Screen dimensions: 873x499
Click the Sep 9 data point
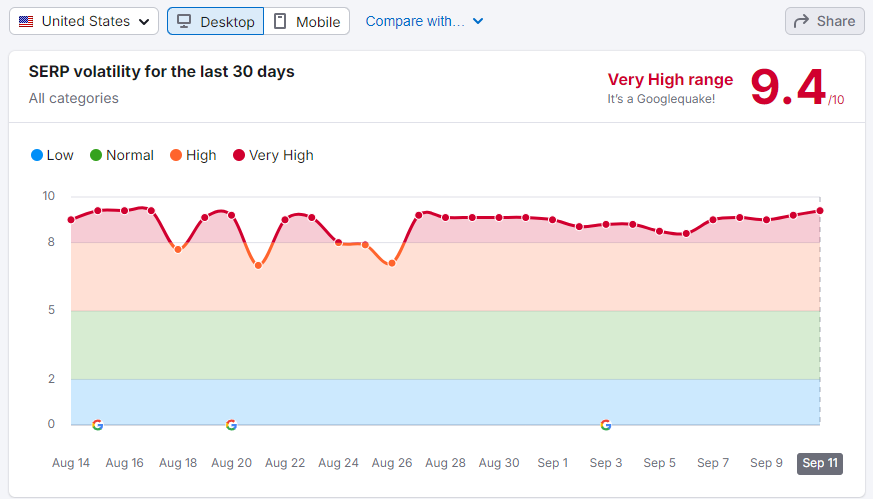[x=767, y=220]
